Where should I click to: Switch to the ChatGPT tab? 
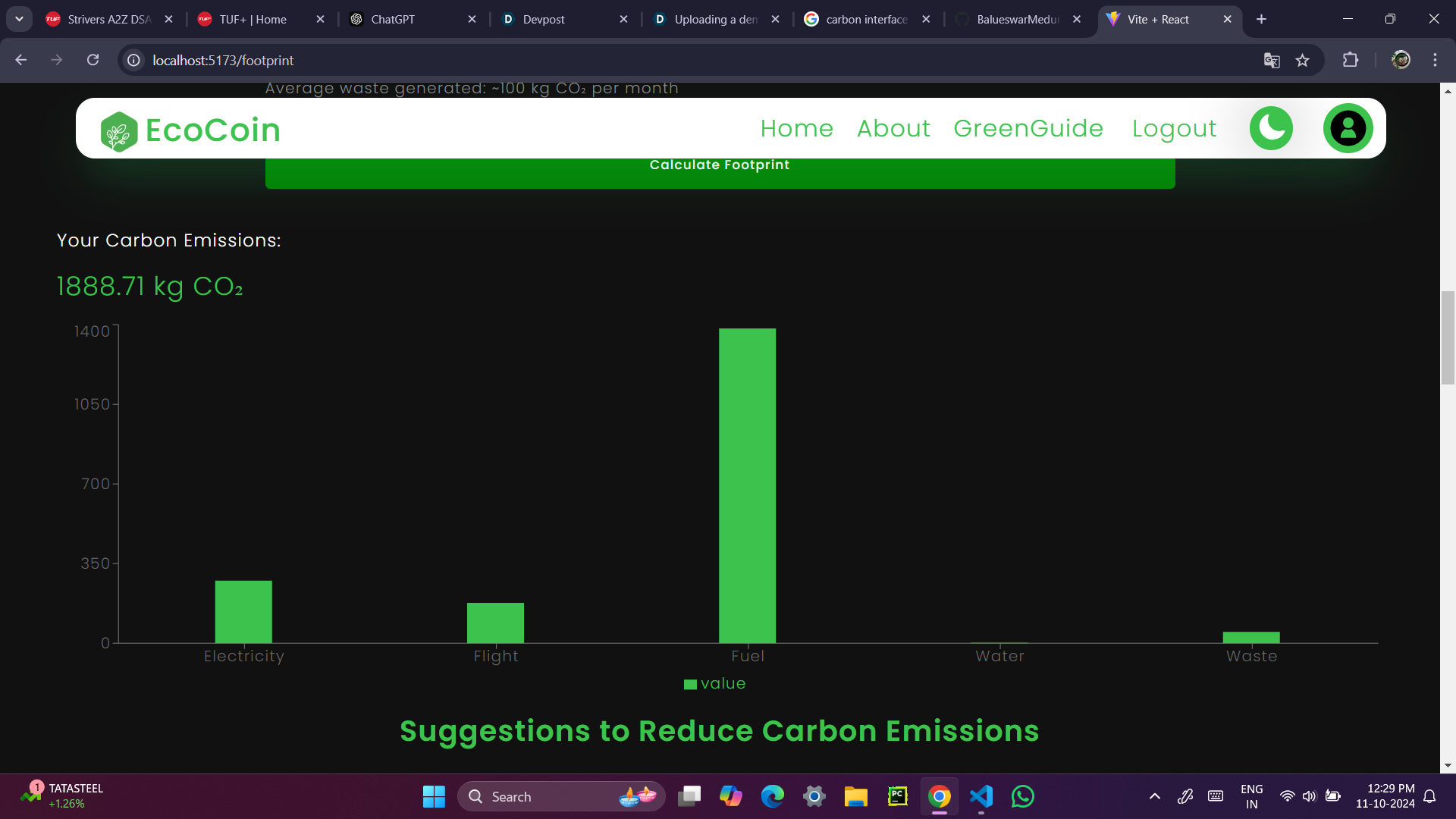point(393,19)
